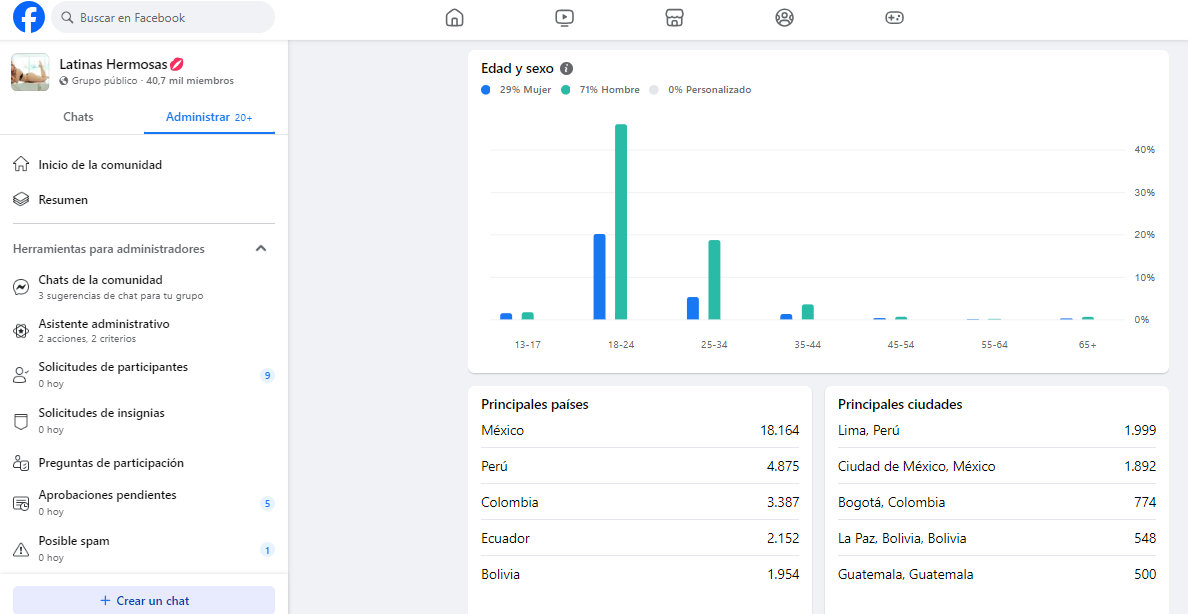Screen dimensions: 1188x614
Task: Open the Groups icon in top bar
Action: coord(784,17)
